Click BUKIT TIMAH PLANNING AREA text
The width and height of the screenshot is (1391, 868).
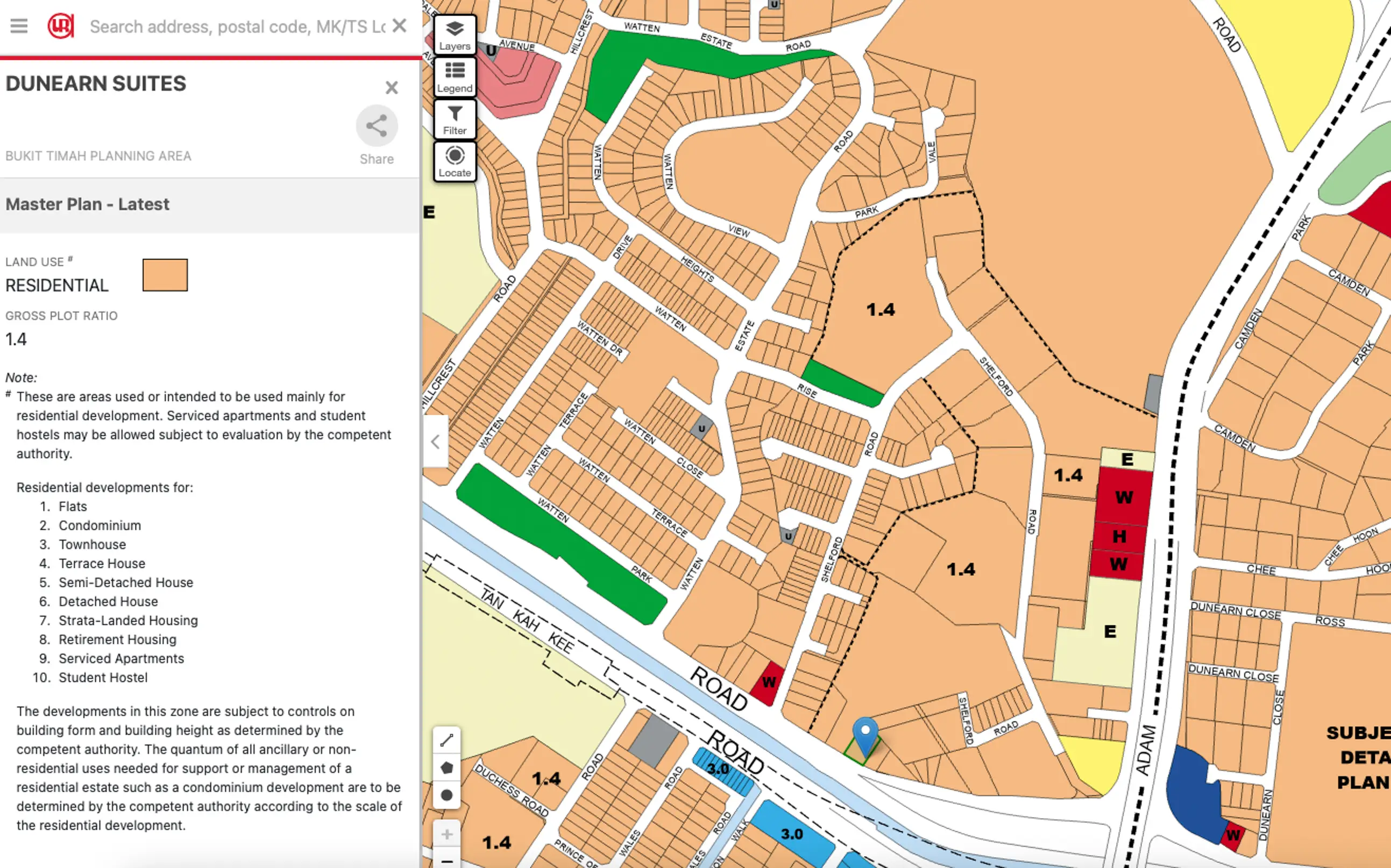(x=98, y=155)
